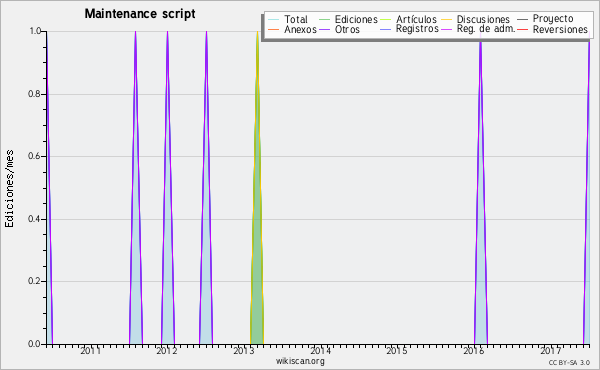This screenshot has height=370, width=600.
Task: Click the 2012 x-axis label
Action: [167, 351]
